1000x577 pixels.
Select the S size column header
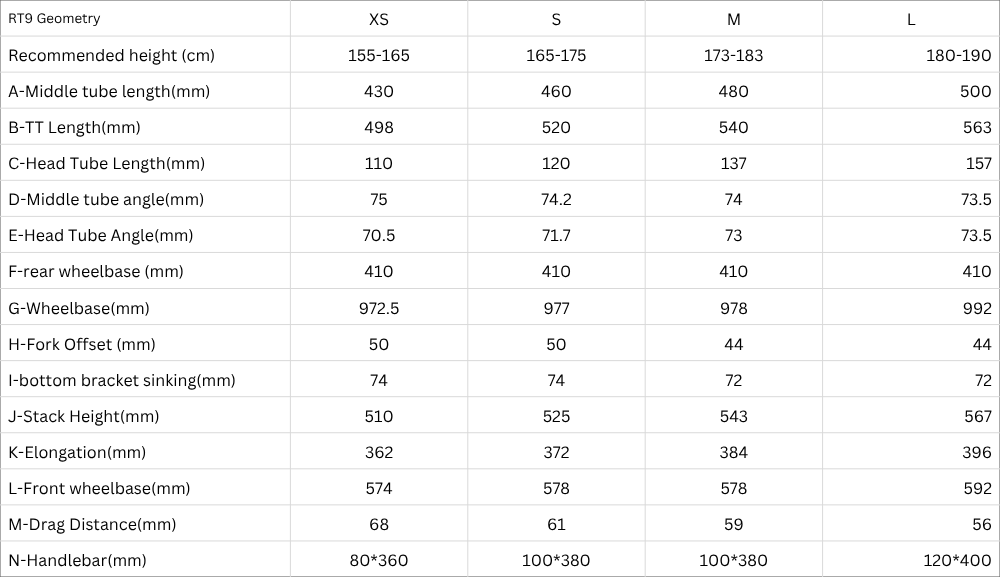[x=556, y=19]
